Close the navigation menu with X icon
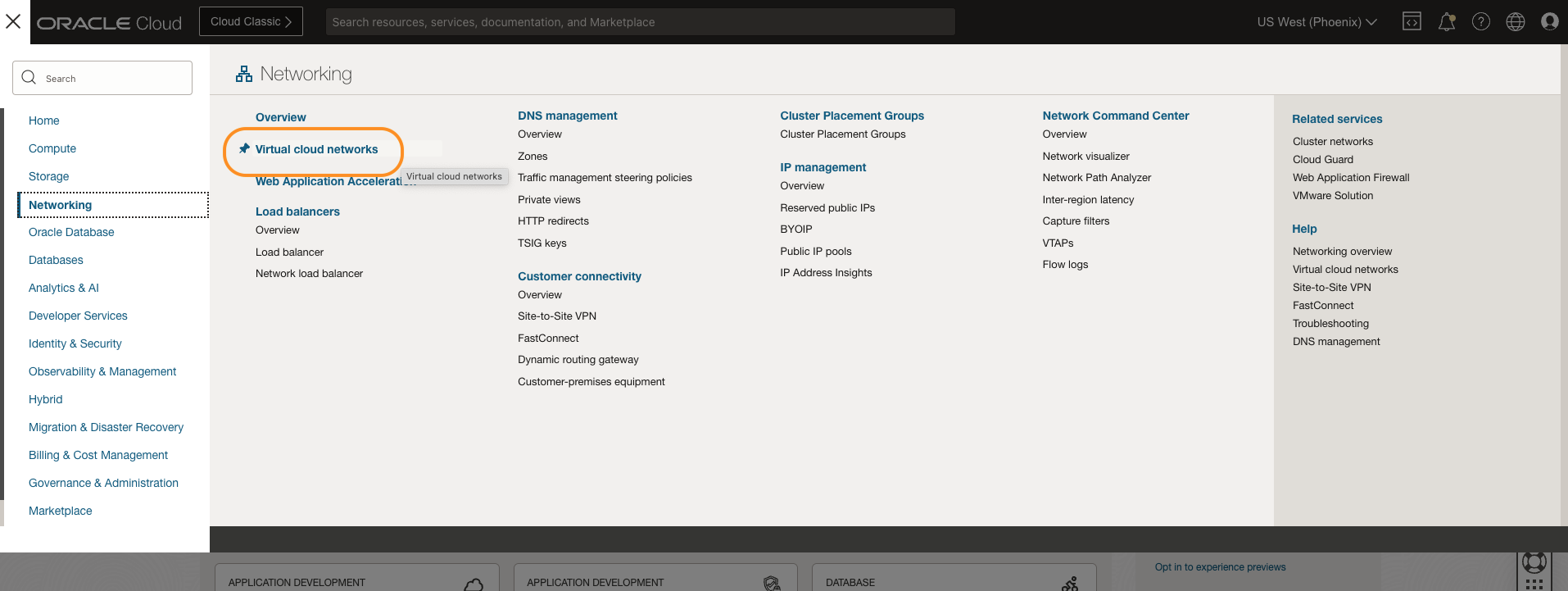 coord(13,21)
